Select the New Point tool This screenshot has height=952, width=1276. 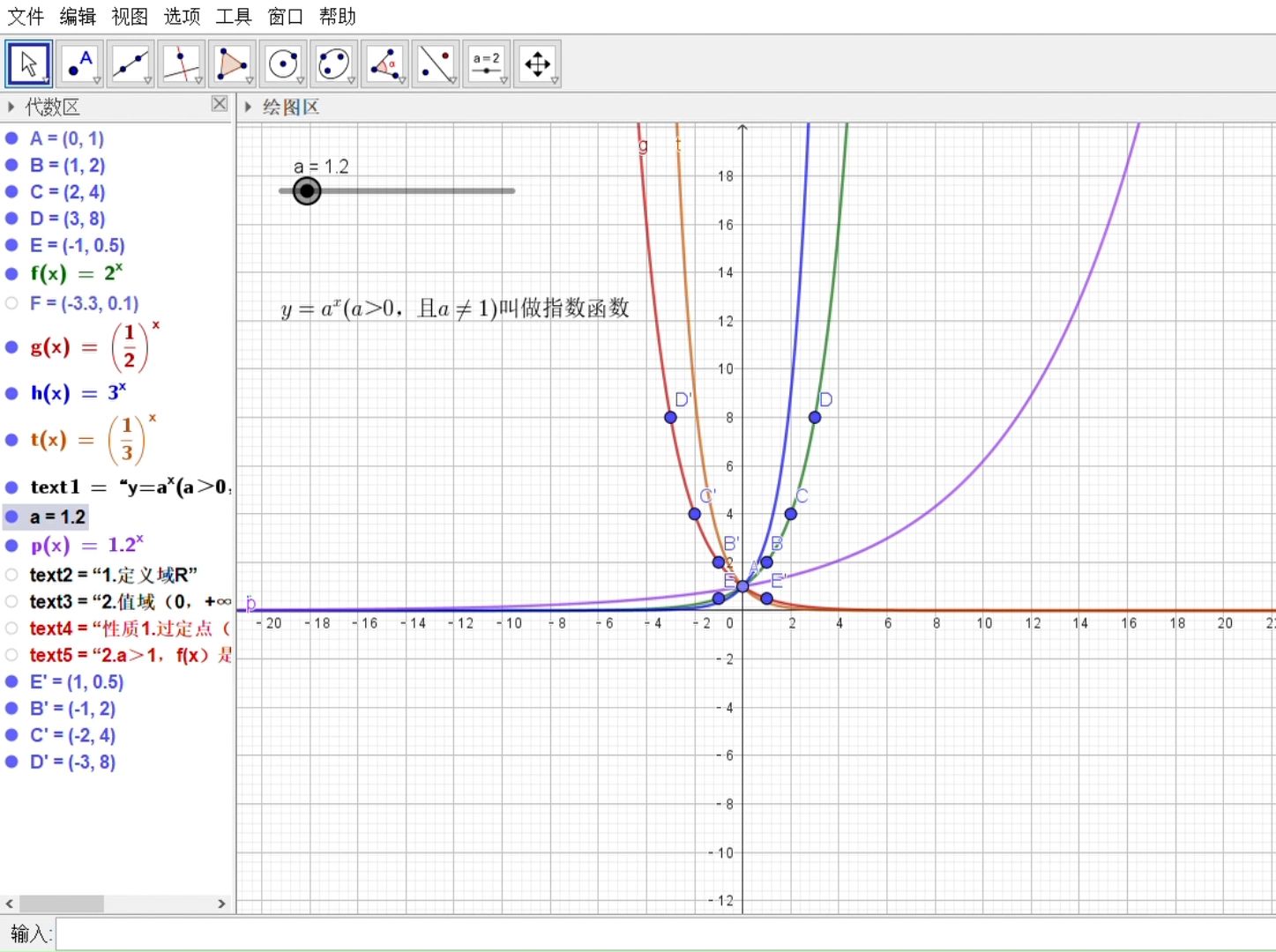coord(80,63)
